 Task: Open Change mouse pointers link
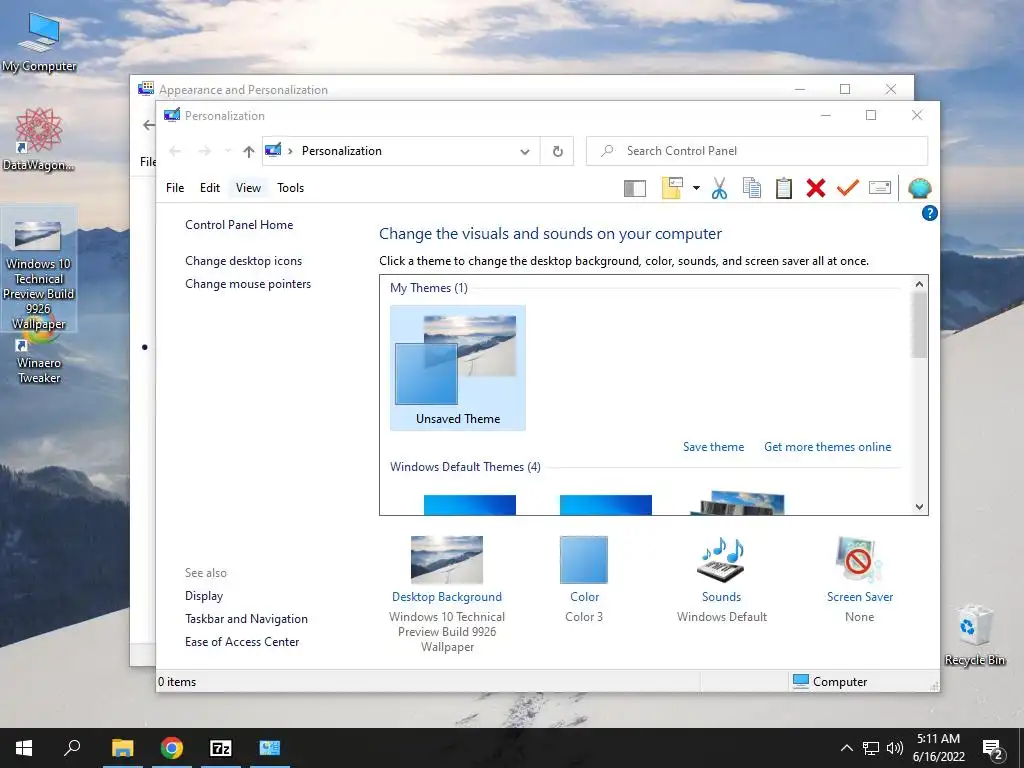pyautogui.click(x=248, y=284)
